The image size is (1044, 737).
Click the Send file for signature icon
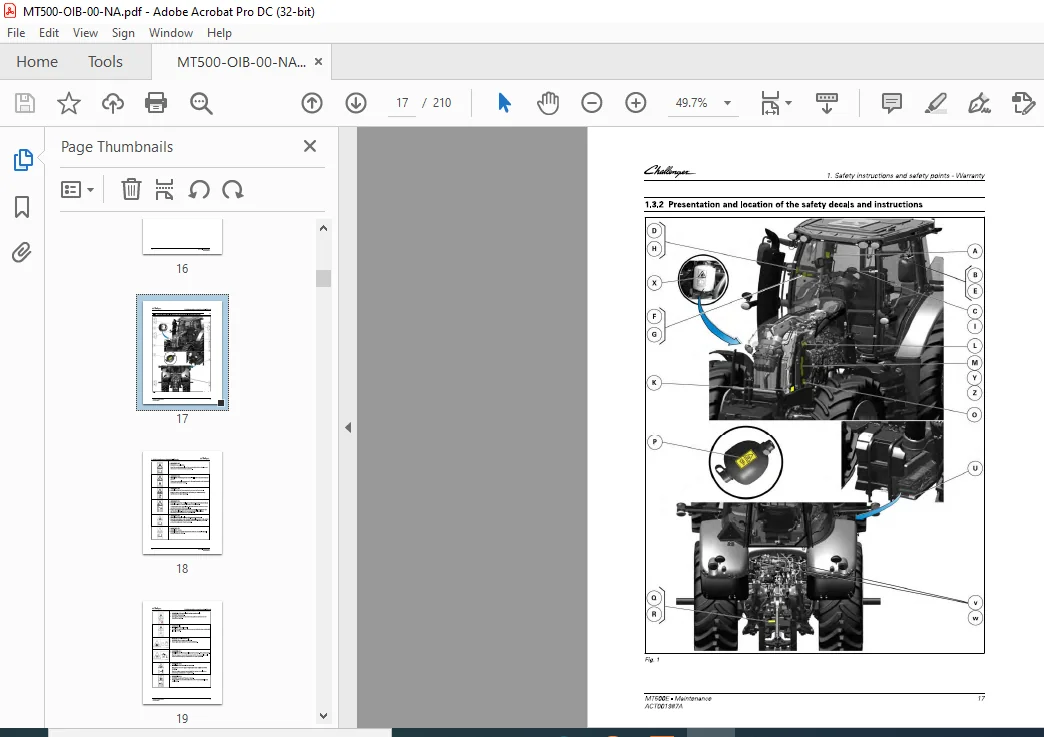[x=1023, y=103]
